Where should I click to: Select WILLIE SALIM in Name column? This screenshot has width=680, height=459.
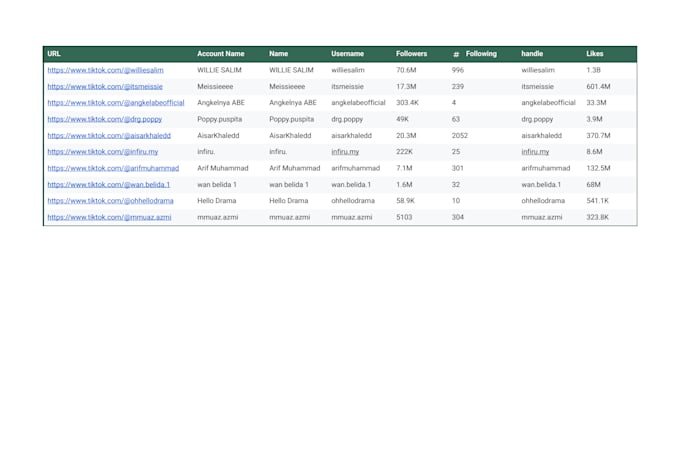pos(291,70)
